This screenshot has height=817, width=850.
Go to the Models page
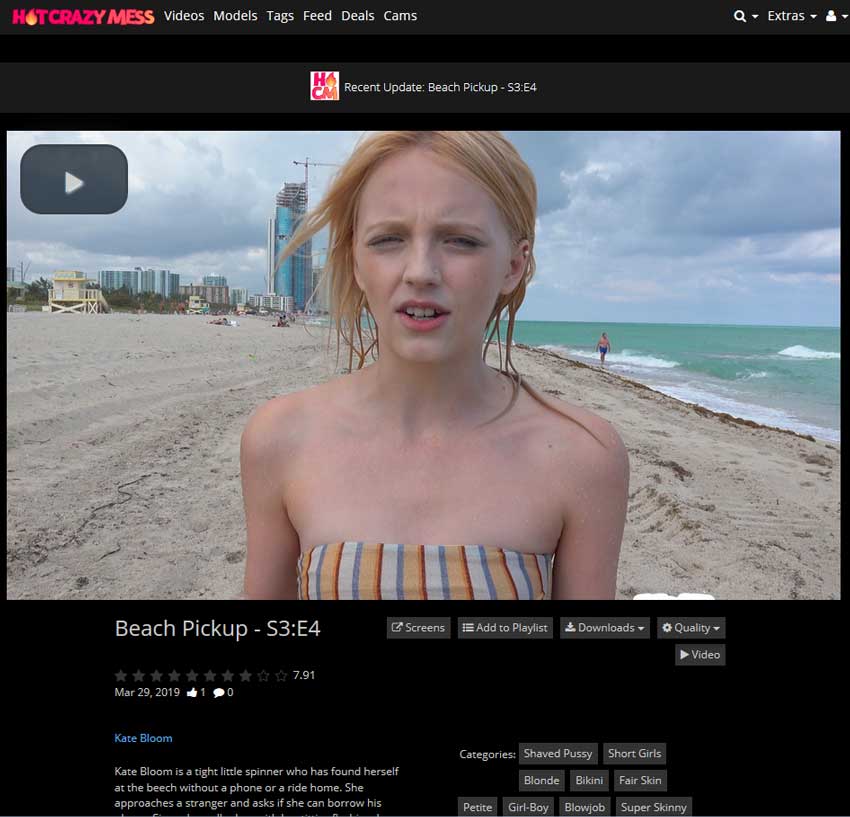[x=235, y=16]
